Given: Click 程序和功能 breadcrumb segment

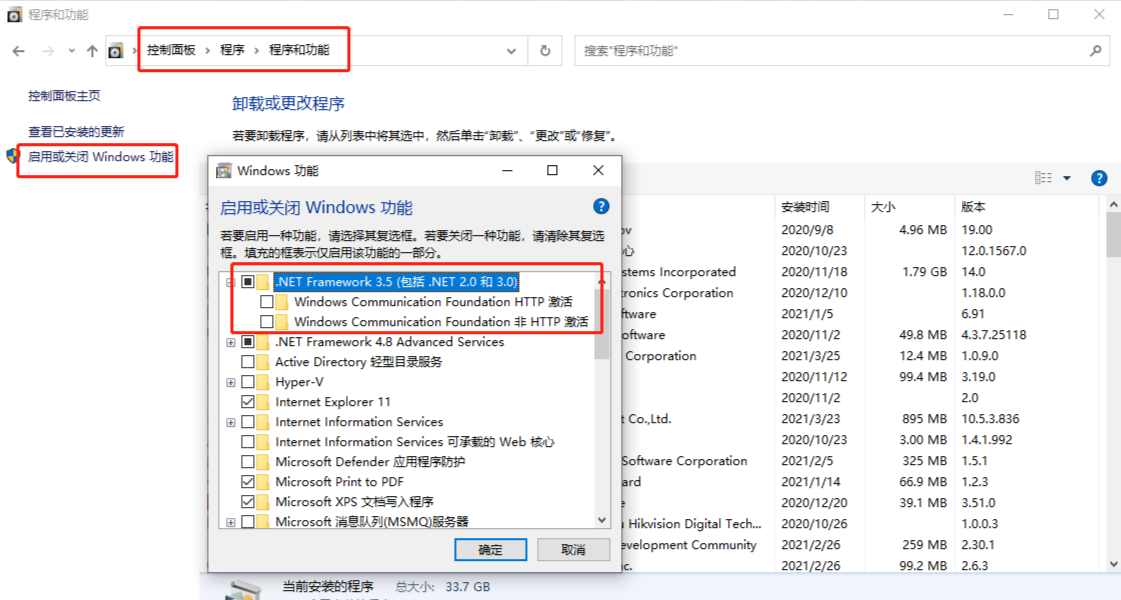Looking at the screenshot, I should click(299, 49).
